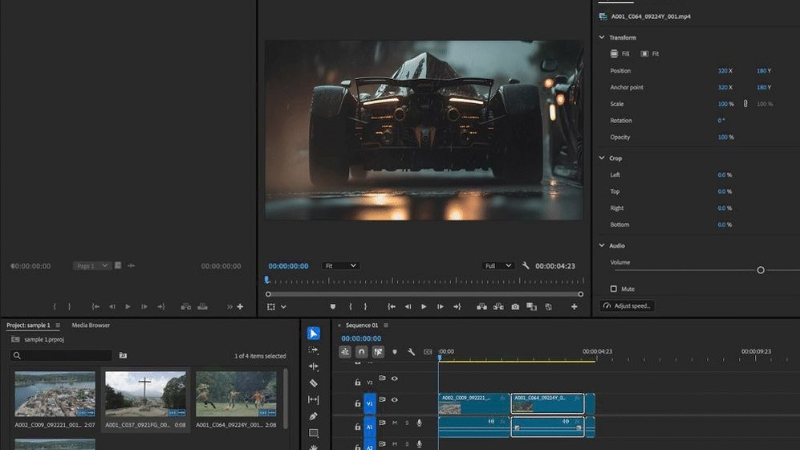The image size is (800, 450).
Task: Open timeline settings wrench icon
Action: [411, 352]
